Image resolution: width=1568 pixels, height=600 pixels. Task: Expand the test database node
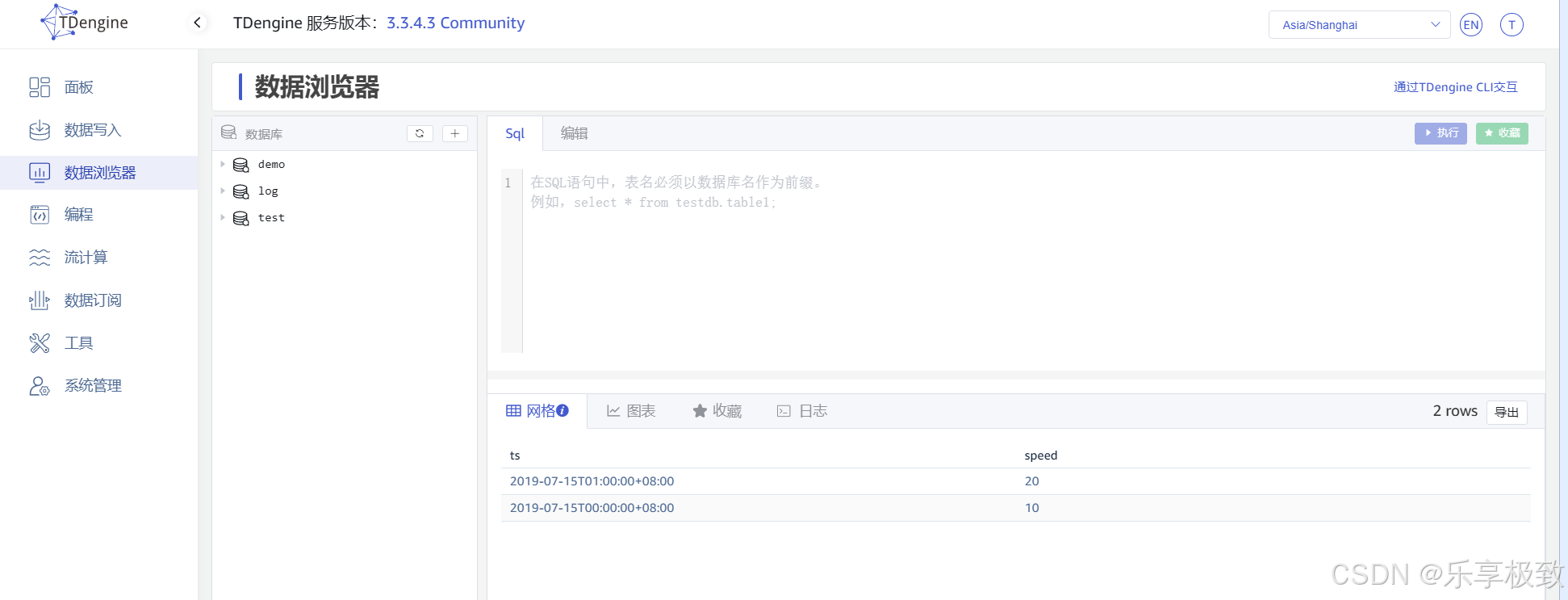click(x=223, y=217)
